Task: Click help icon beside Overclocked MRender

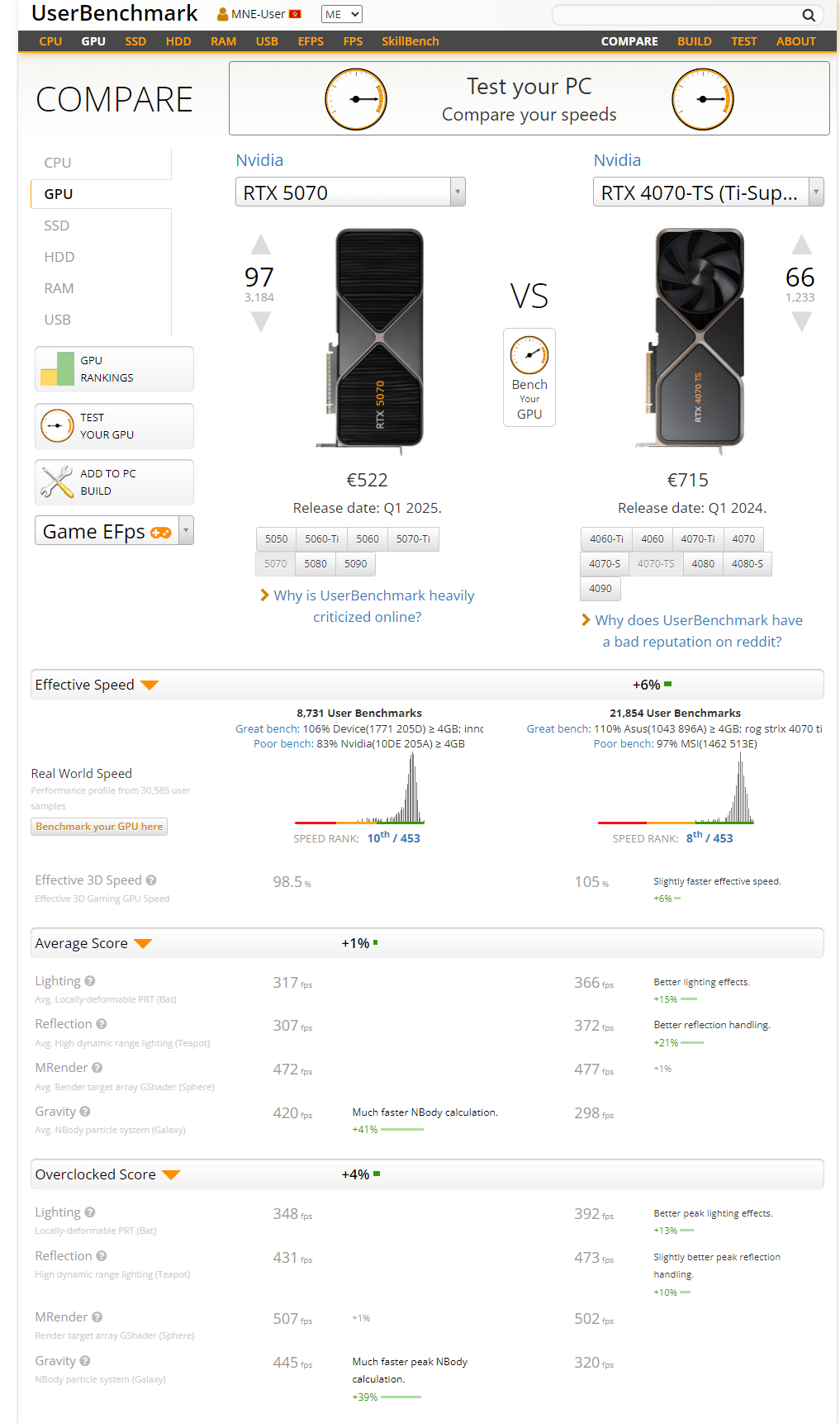Action: tap(97, 1317)
